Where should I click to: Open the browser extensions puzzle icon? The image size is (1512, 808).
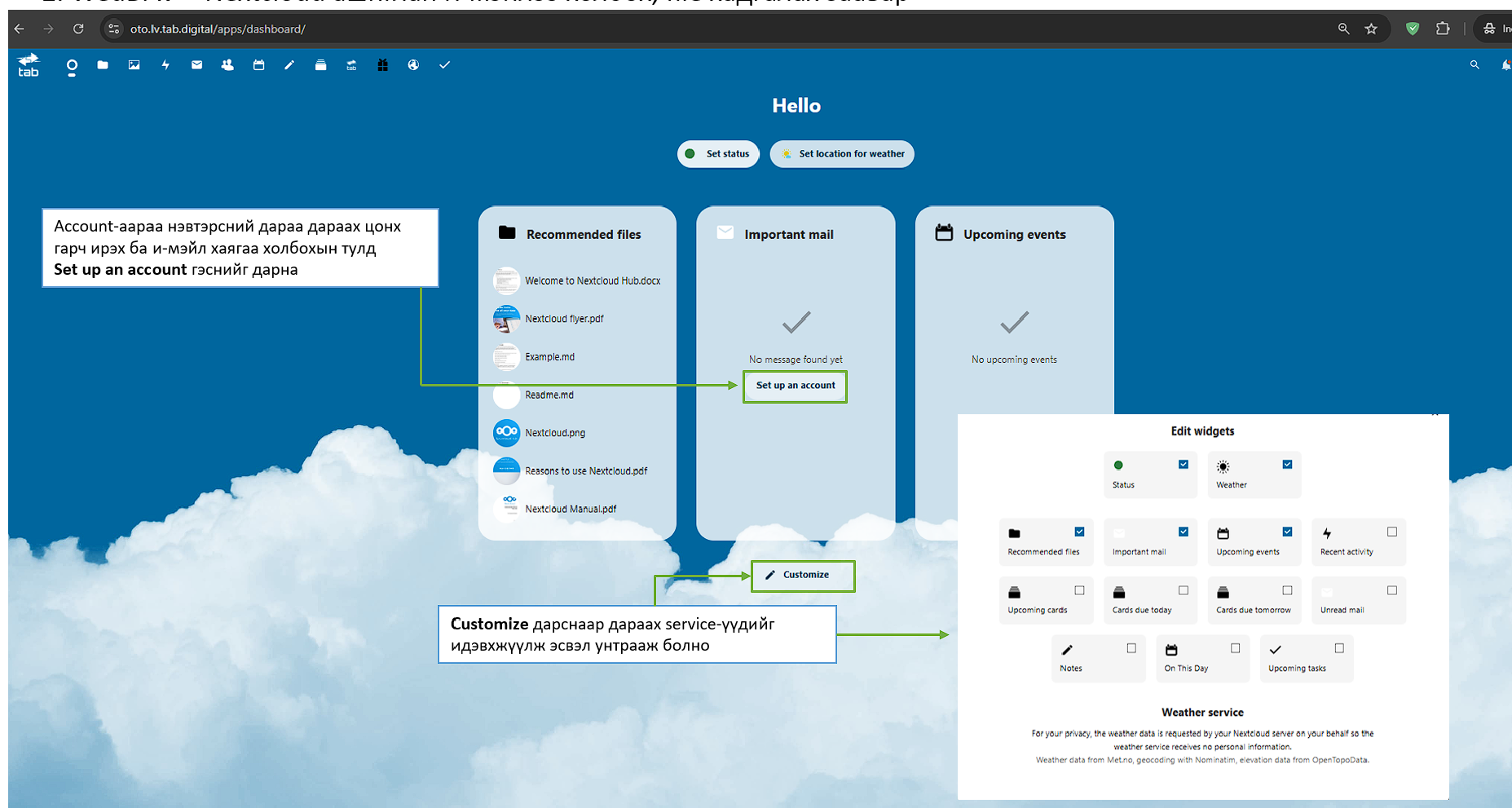click(1443, 29)
